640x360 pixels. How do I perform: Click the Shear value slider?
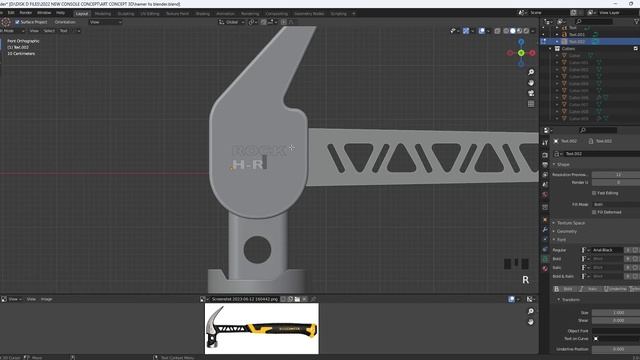tap(616, 320)
